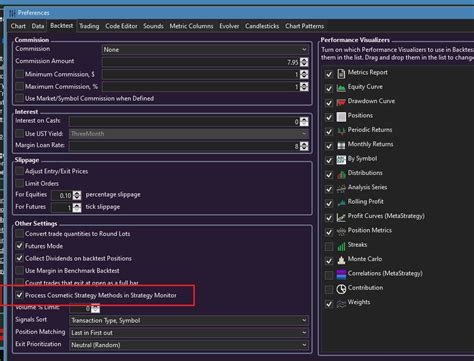
Task: Expand the Signals Sort dropdown
Action: [x=189, y=320]
